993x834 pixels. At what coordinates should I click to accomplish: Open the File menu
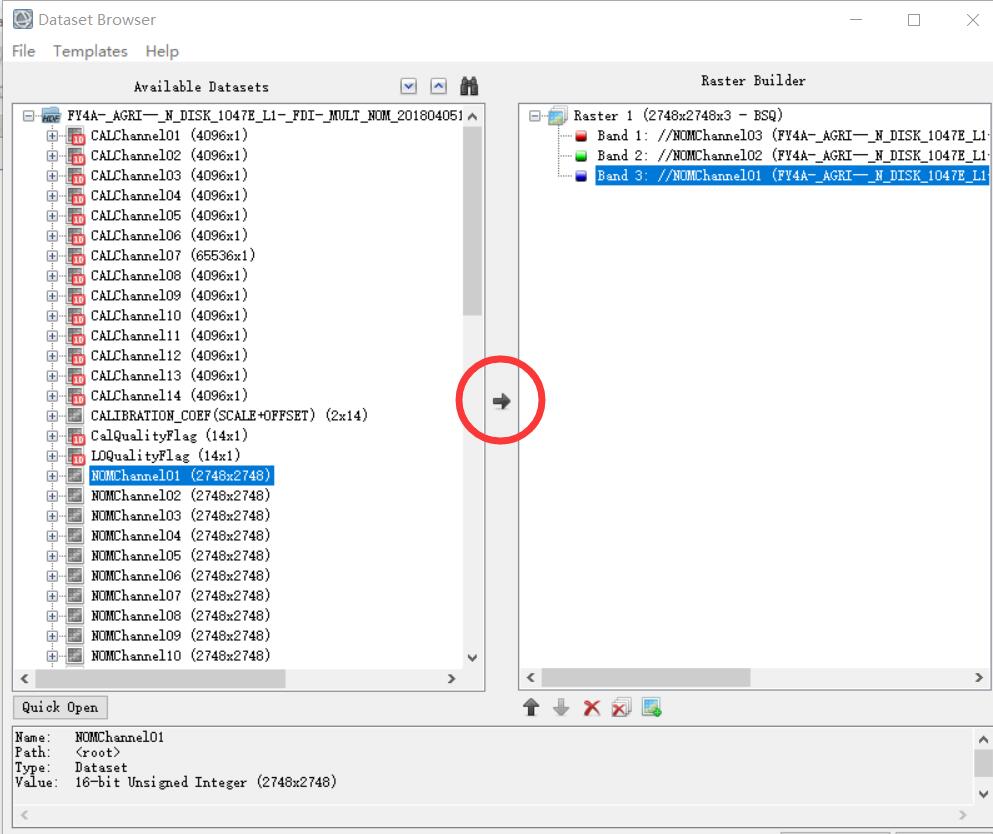click(23, 51)
